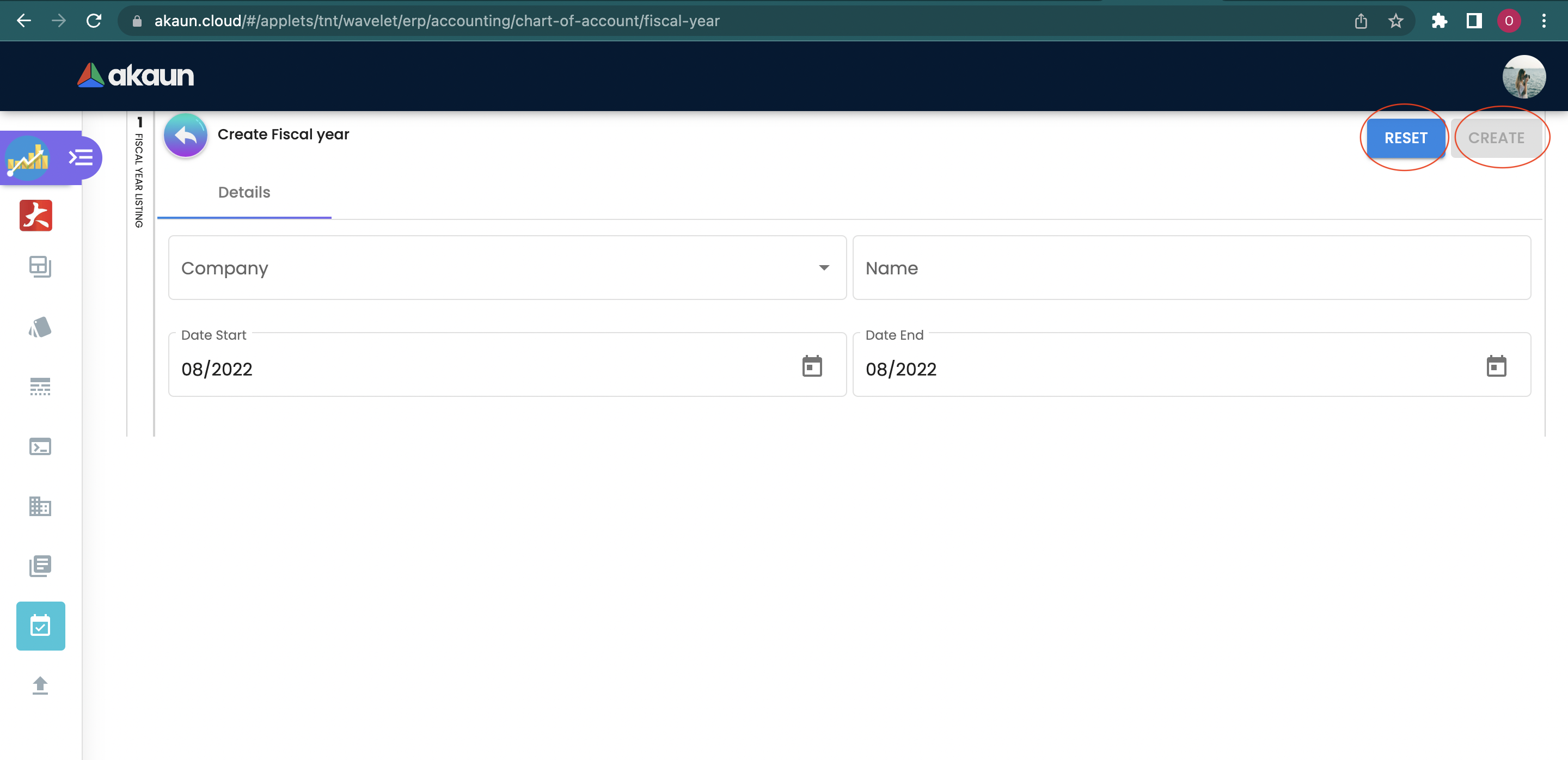Switch to the Details tab
1568x760 pixels.
(244, 192)
